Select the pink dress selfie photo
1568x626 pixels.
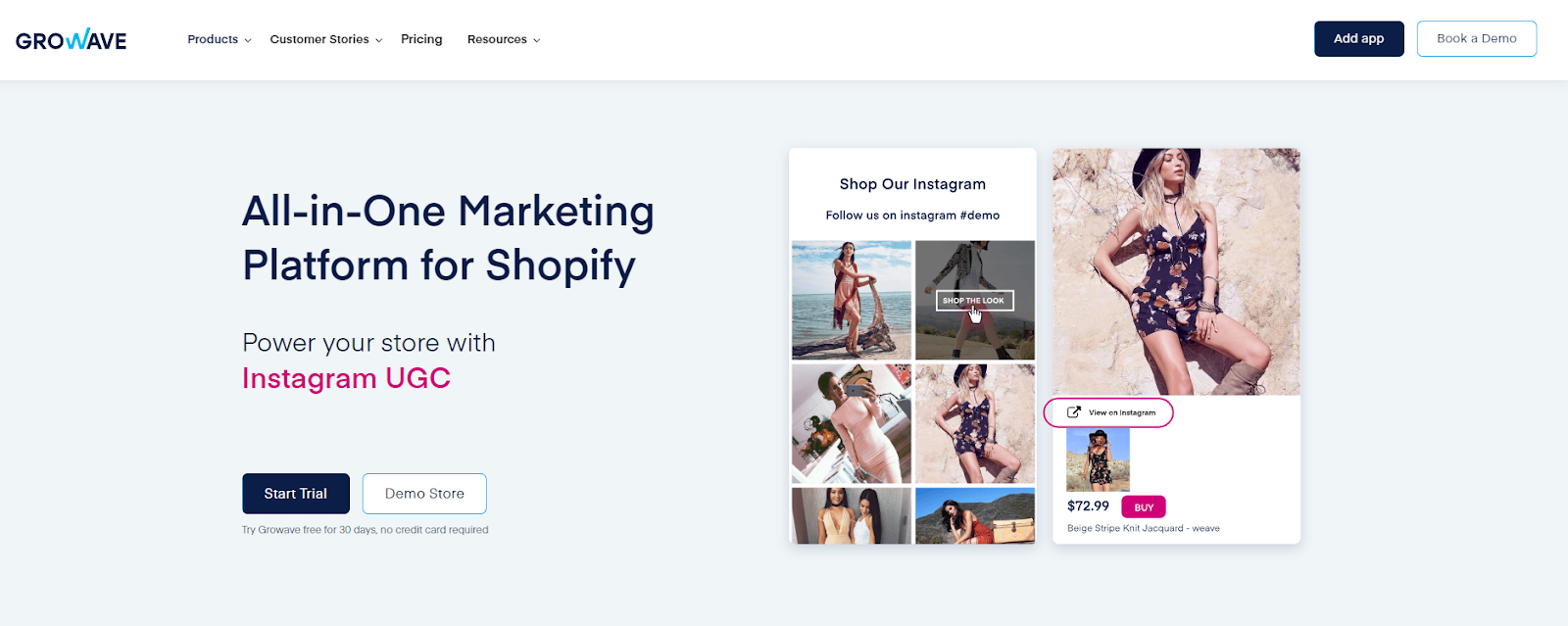(x=852, y=423)
